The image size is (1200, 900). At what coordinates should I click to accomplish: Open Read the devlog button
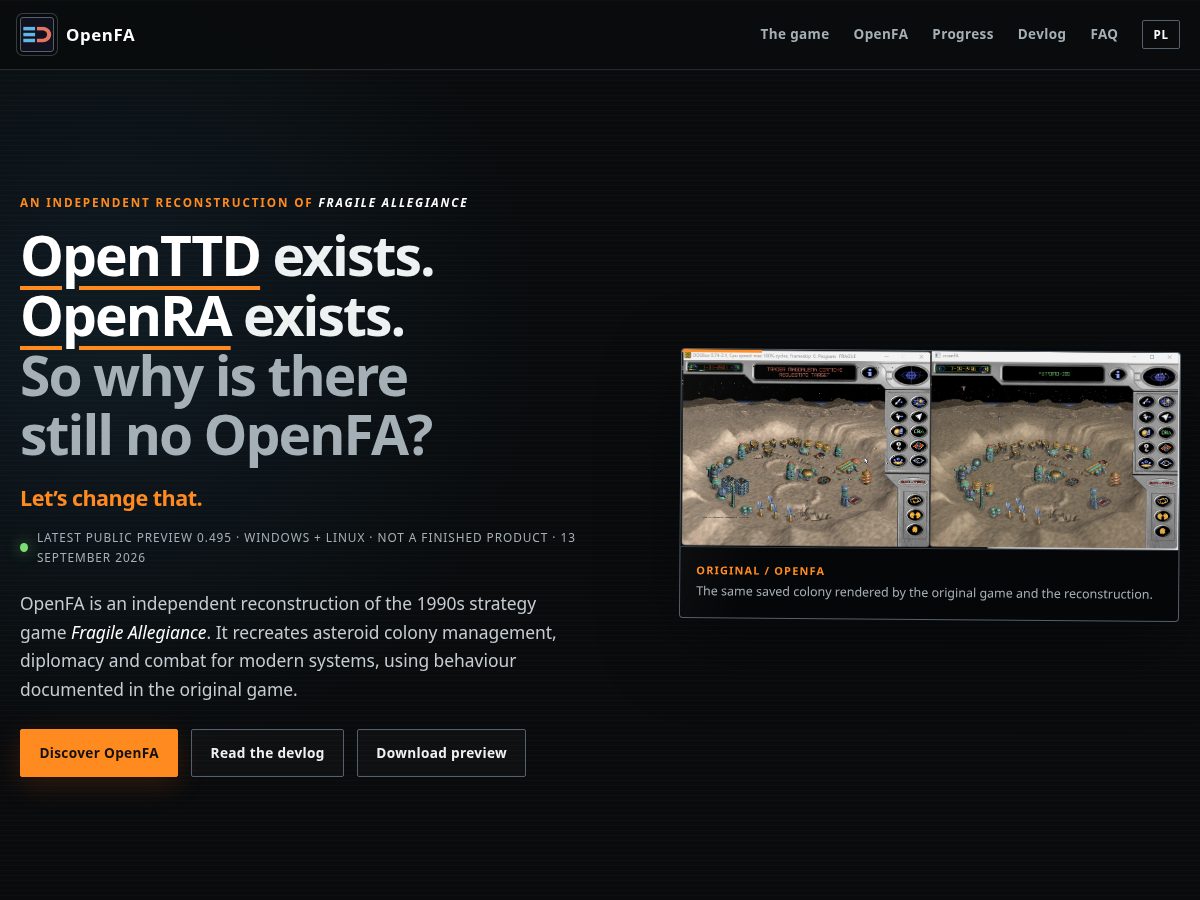click(x=267, y=753)
